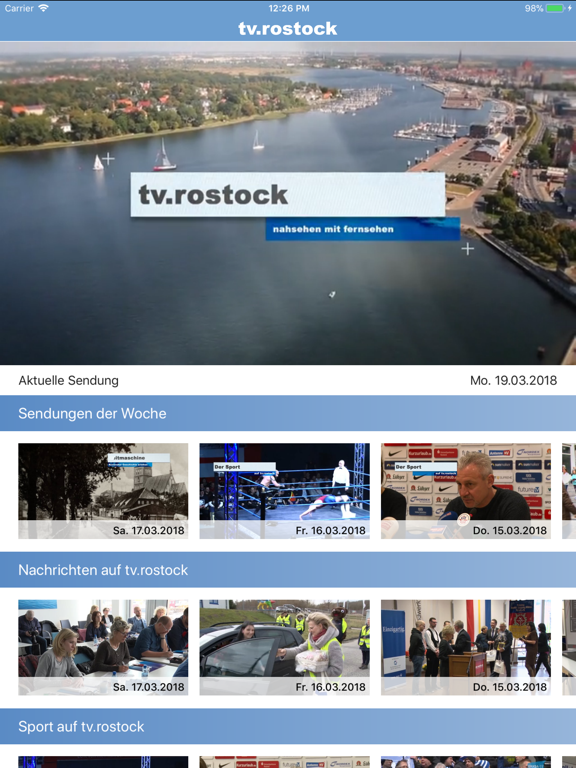Screen dimensions: 576x768
Task: Tap the Carrier label in the status bar
Action: point(19,8)
